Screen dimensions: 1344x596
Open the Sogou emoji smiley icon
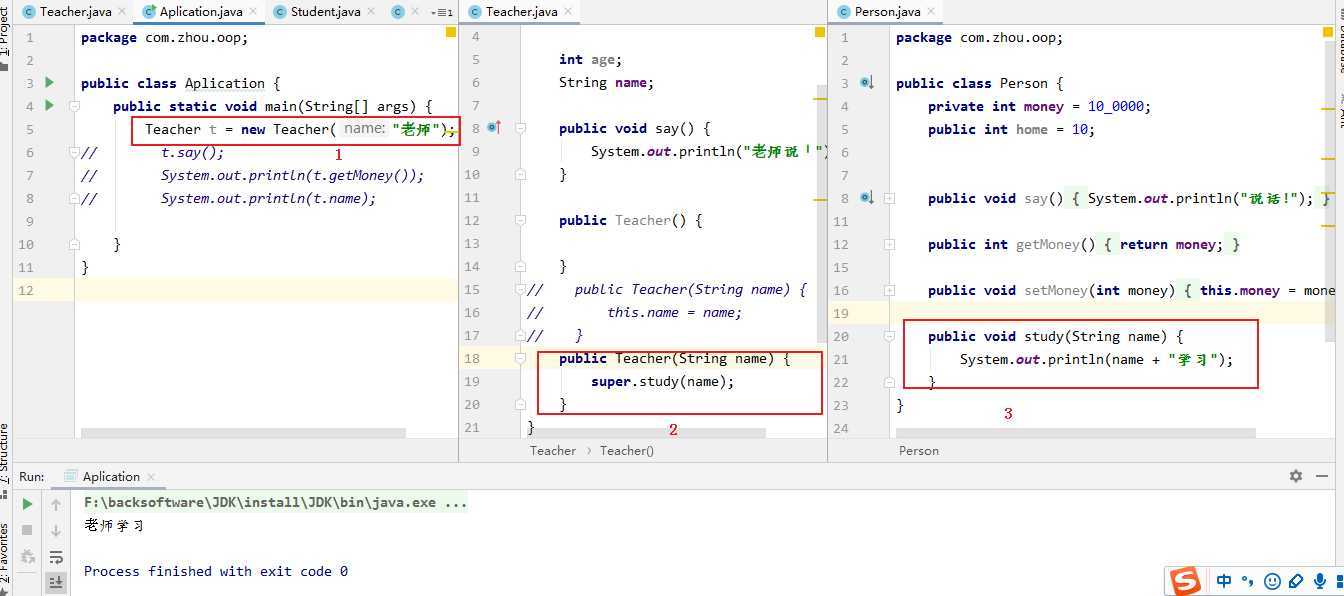click(x=1272, y=581)
